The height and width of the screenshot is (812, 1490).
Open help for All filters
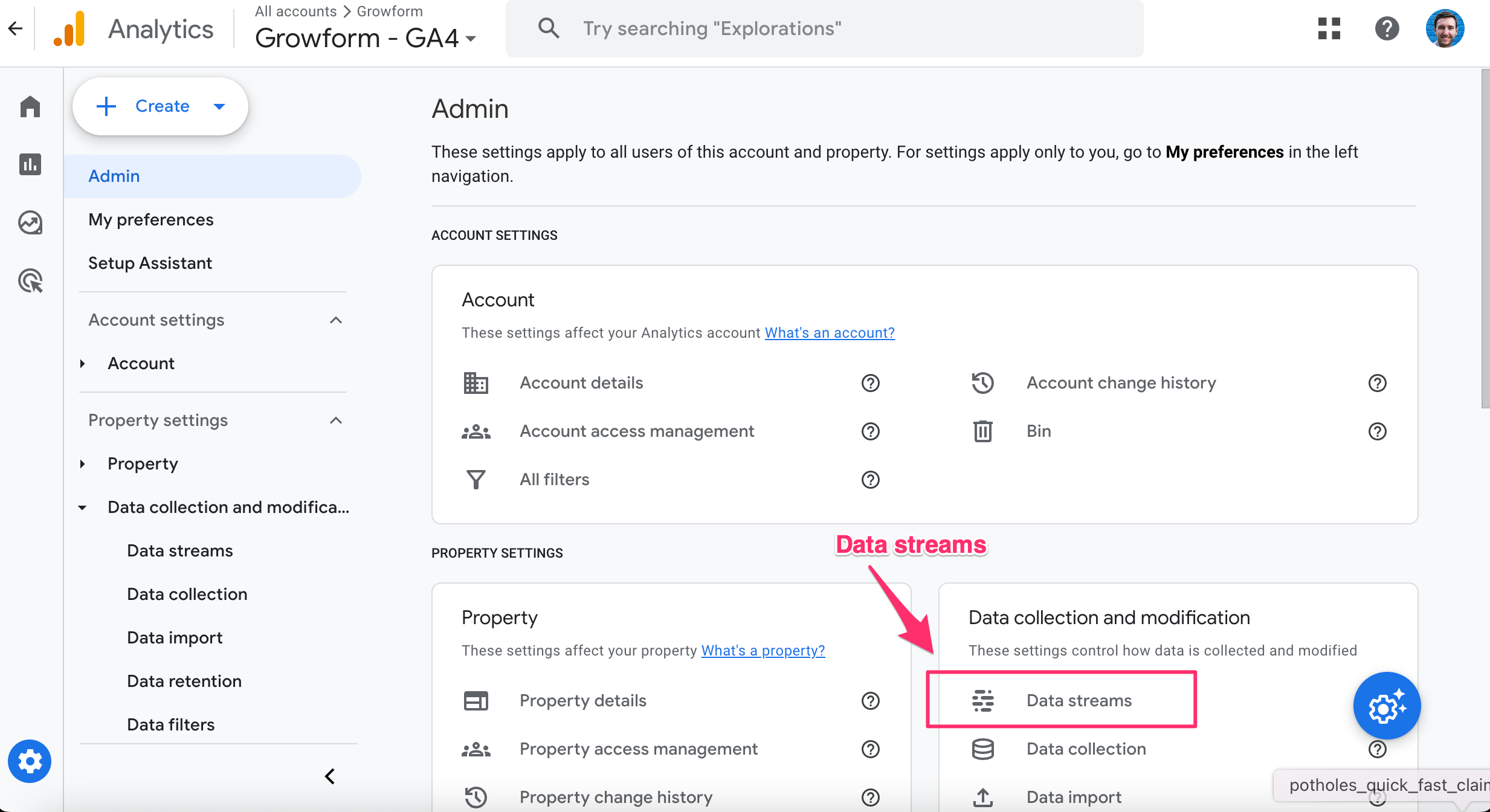point(870,480)
